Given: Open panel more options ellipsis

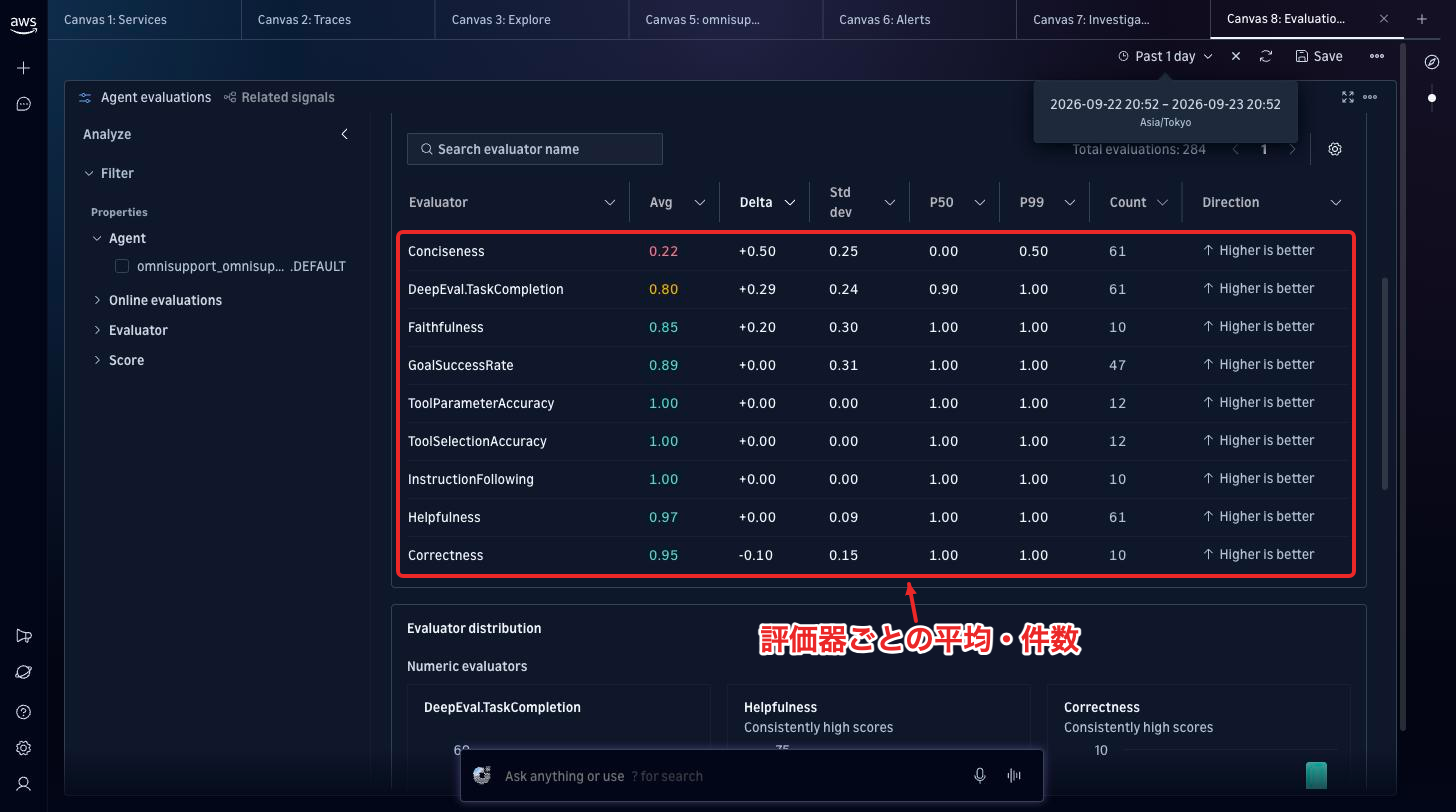Looking at the screenshot, I should coord(1370,97).
